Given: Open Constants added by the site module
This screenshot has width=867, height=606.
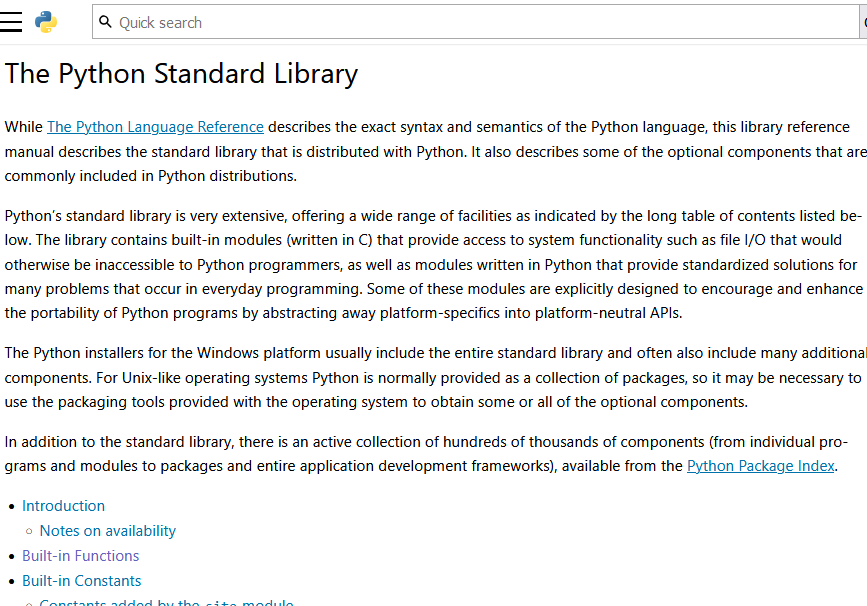Looking at the screenshot, I should (x=166, y=602).
